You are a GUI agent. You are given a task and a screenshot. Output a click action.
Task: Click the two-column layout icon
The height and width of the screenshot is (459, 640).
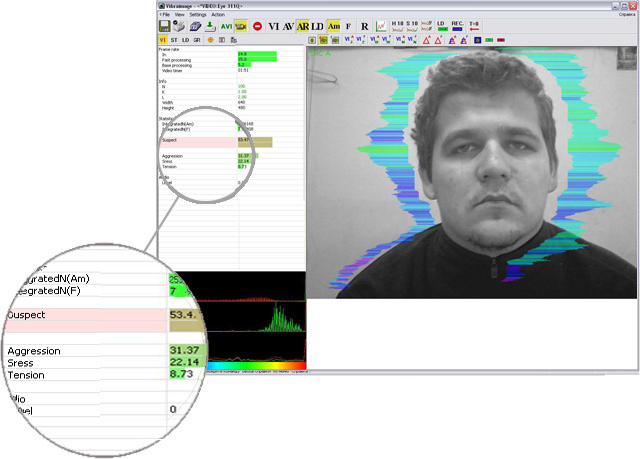coord(222,40)
